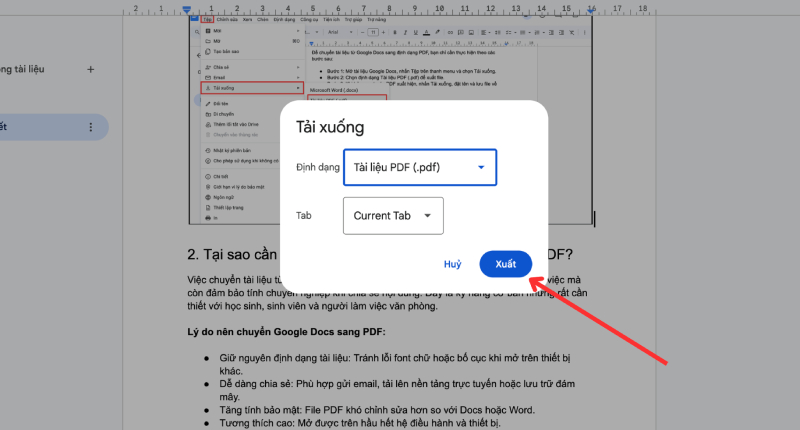
Task: Click the bullet 'Tăng tính bảo mật'
Action: [377, 410]
